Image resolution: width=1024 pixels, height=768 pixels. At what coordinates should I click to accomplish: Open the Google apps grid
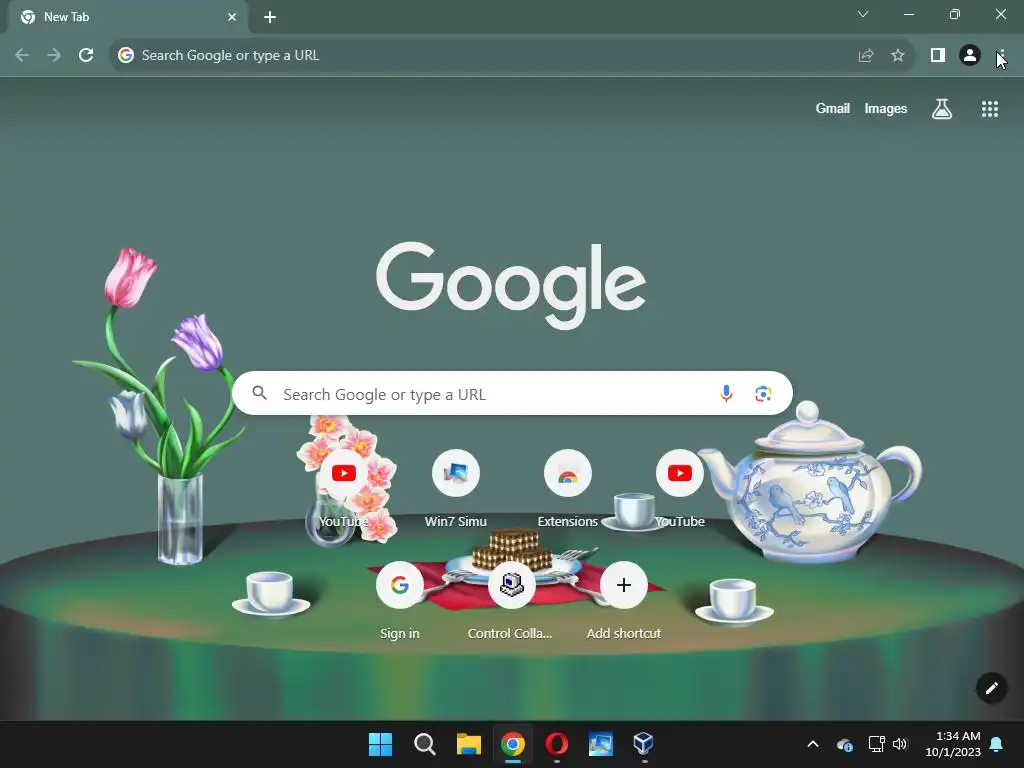point(990,109)
